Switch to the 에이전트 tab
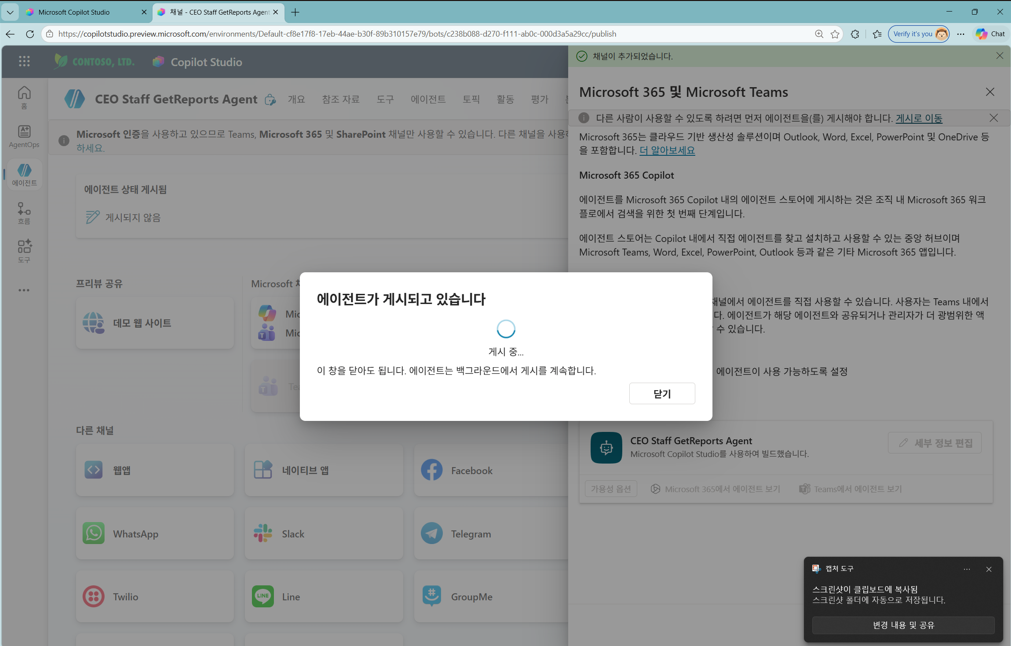 click(428, 99)
